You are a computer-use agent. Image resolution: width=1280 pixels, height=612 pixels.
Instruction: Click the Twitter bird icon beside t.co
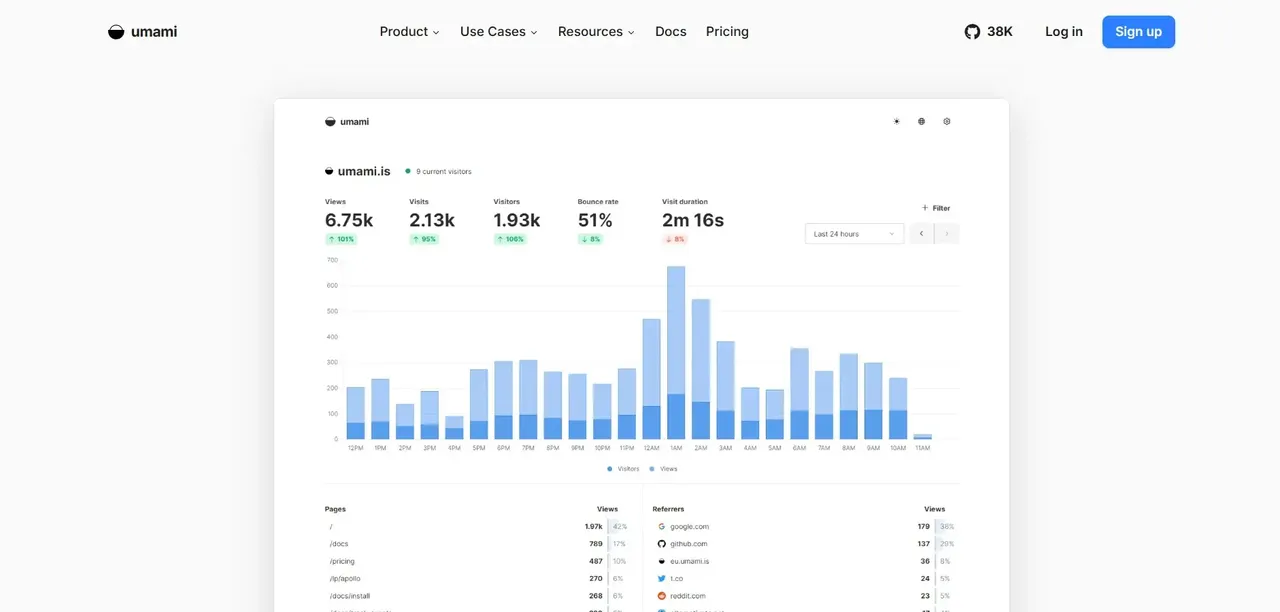(661, 579)
